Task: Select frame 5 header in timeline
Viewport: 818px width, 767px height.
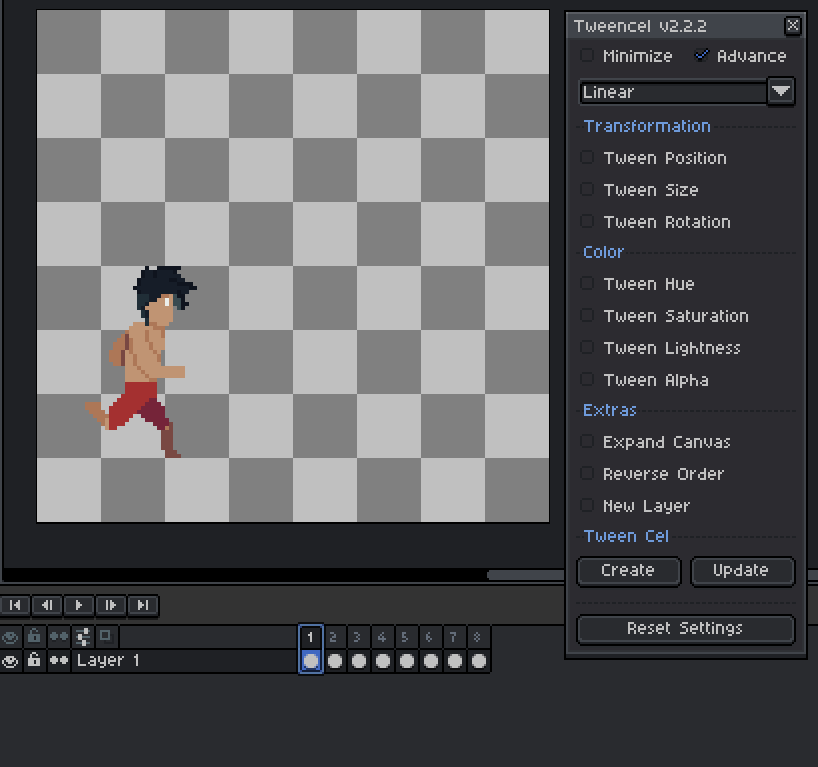Action: coord(406,637)
